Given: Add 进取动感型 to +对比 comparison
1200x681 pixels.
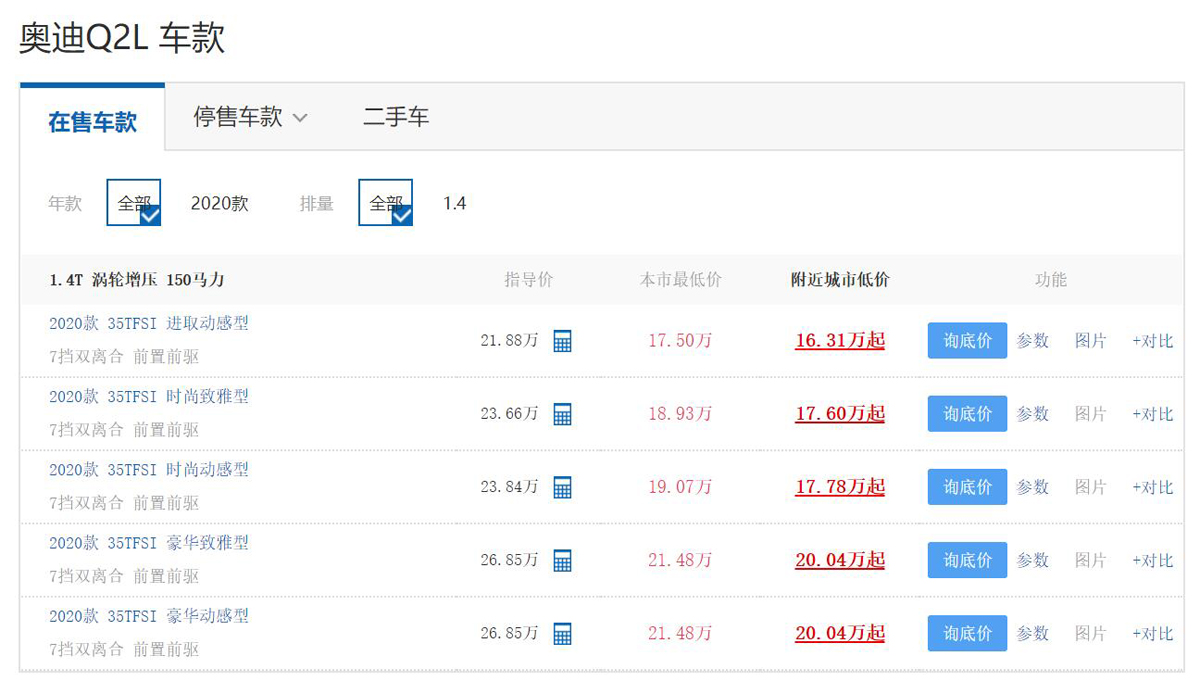Looking at the screenshot, I should (1153, 341).
